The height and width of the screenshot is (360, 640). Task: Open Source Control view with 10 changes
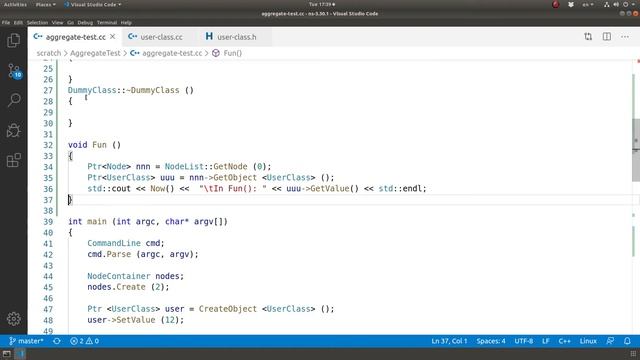click(14, 71)
